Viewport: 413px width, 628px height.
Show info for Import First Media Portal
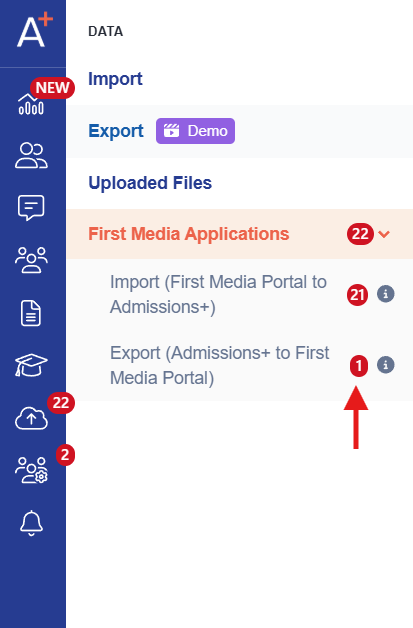point(385,294)
